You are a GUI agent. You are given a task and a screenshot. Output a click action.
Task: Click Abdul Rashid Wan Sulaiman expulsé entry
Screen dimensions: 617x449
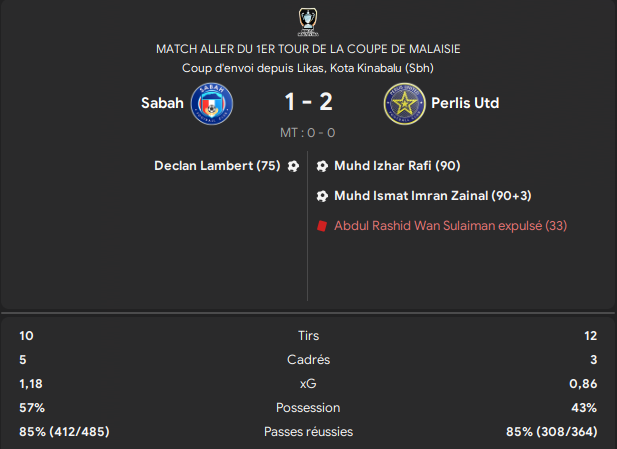pos(451,225)
